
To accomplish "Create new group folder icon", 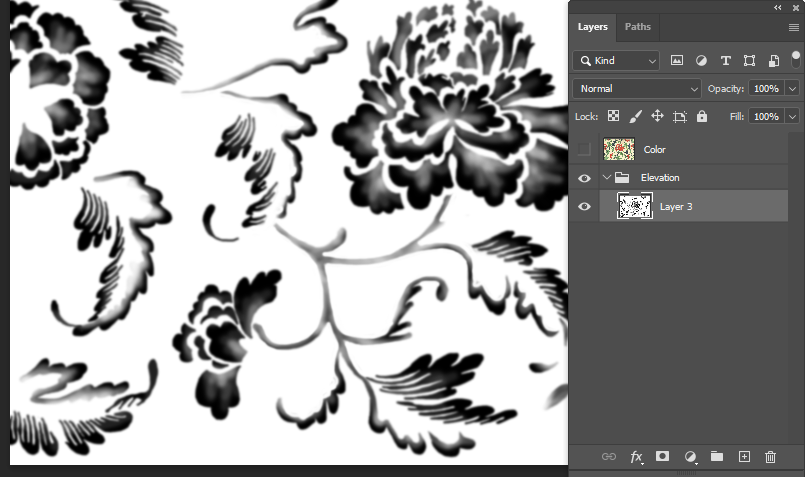I will pyautogui.click(x=717, y=456).
